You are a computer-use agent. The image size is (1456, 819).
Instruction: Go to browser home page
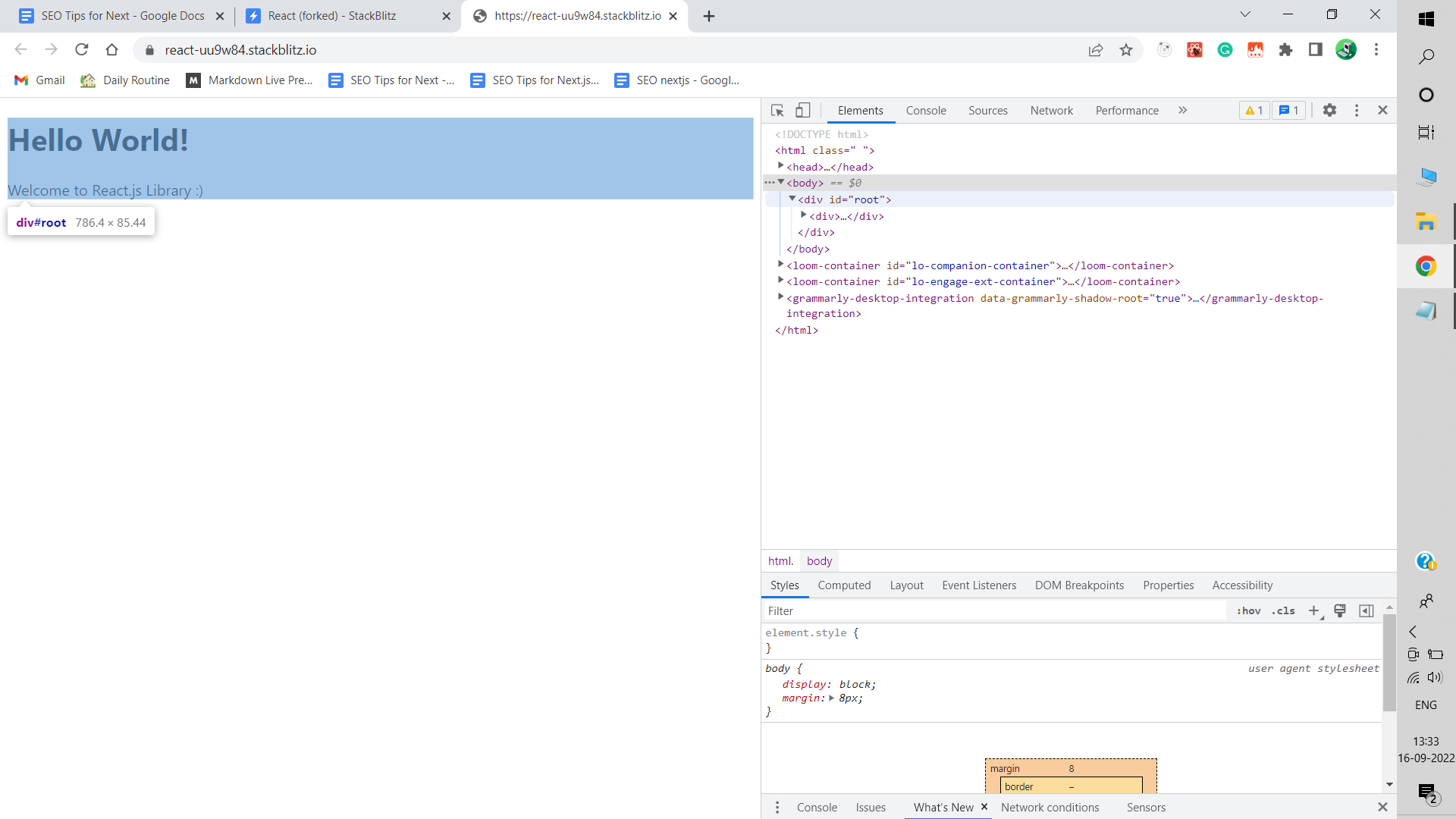[x=112, y=50]
